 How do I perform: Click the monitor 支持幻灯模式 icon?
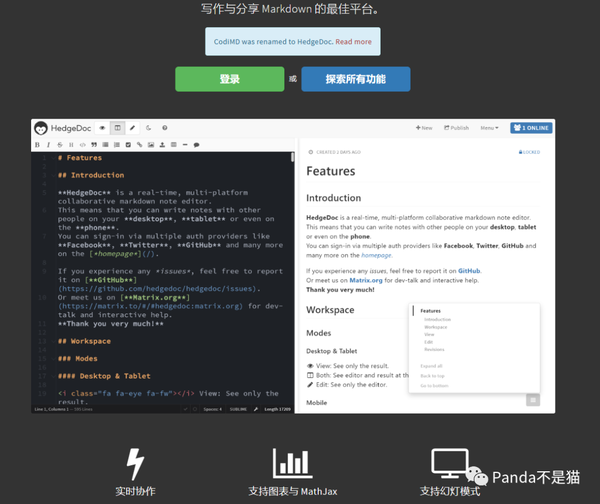click(450, 463)
